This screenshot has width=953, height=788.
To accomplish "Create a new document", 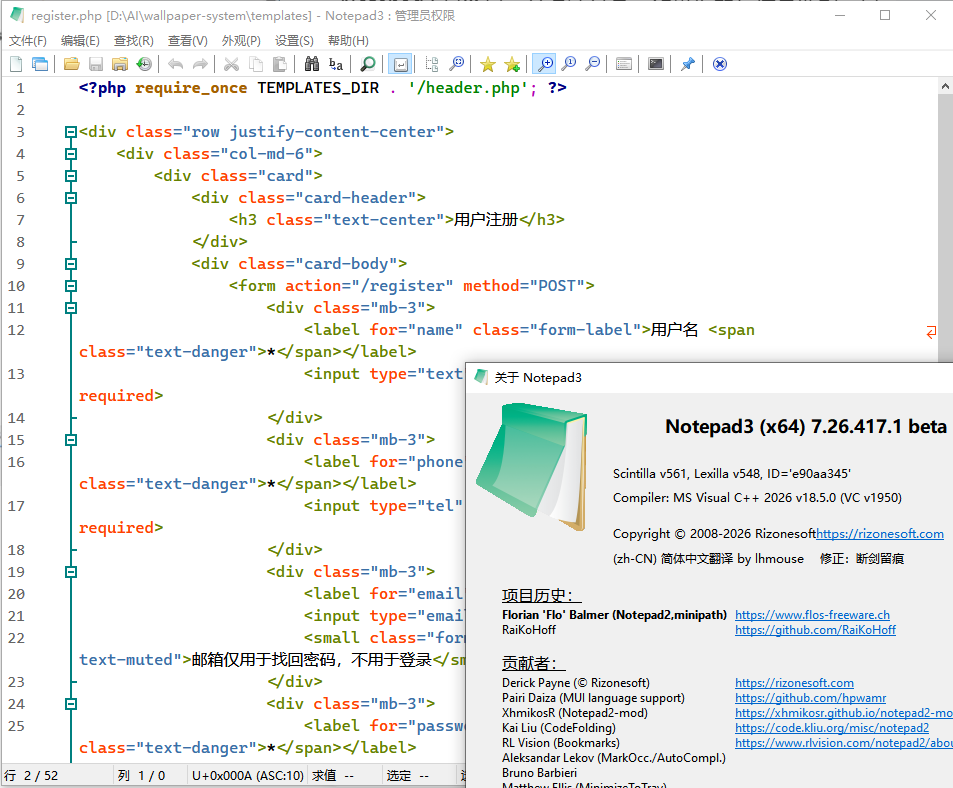I will pyautogui.click(x=15, y=63).
